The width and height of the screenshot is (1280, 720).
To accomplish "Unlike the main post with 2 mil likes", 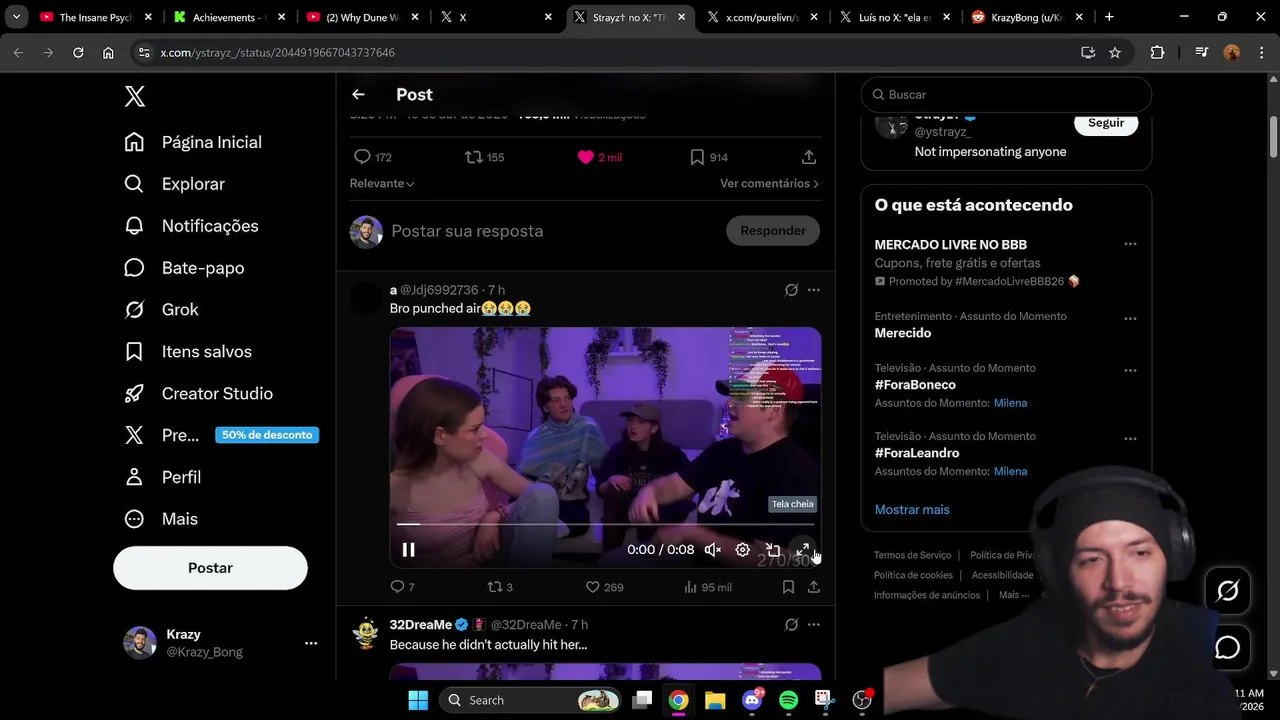I will tap(599, 157).
